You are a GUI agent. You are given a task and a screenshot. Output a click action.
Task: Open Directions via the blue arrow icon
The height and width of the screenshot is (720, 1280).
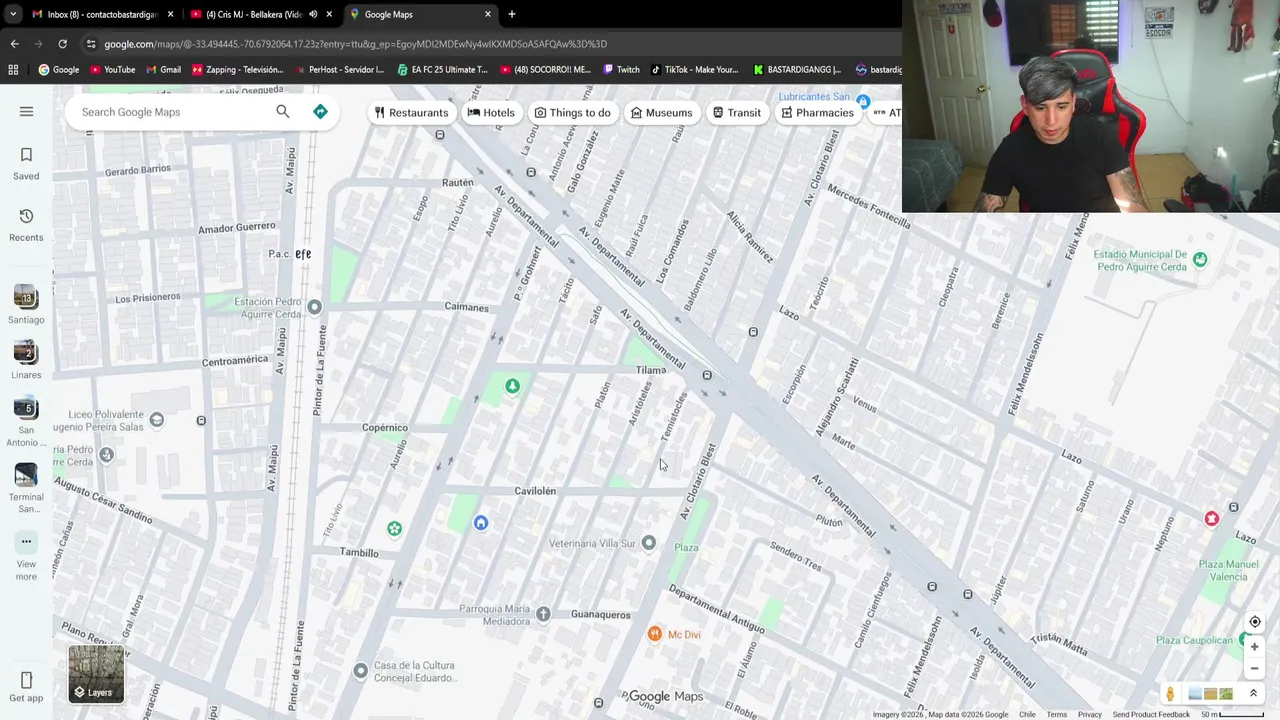pos(320,111)
